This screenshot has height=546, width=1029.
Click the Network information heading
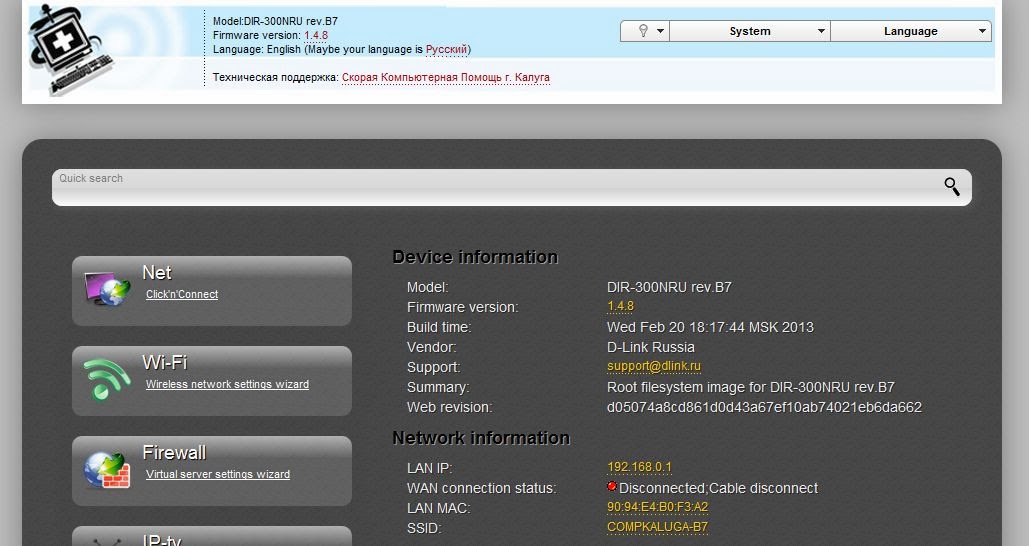click(481, 438)
